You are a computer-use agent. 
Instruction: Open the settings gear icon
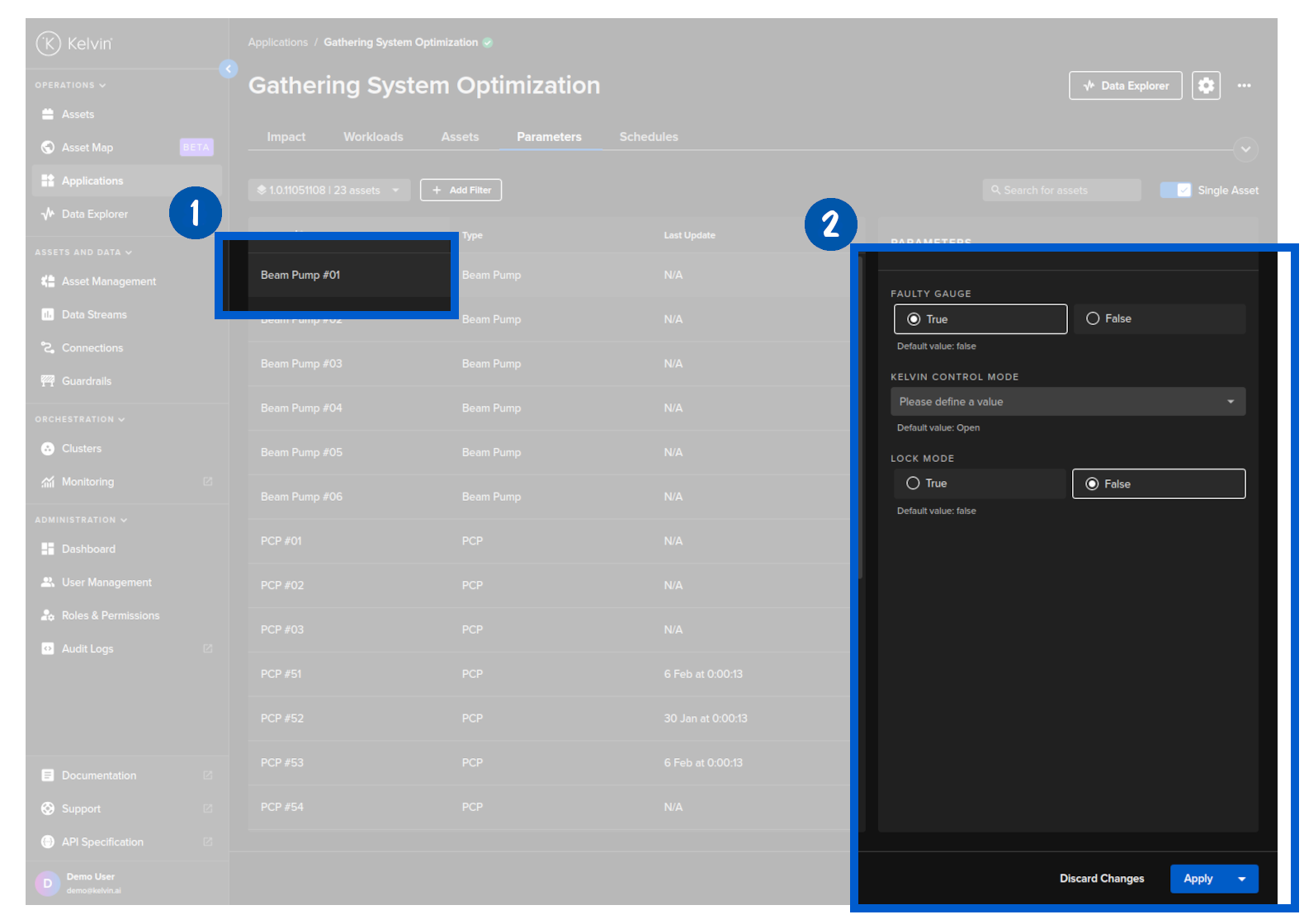(x=1206, y=86)
